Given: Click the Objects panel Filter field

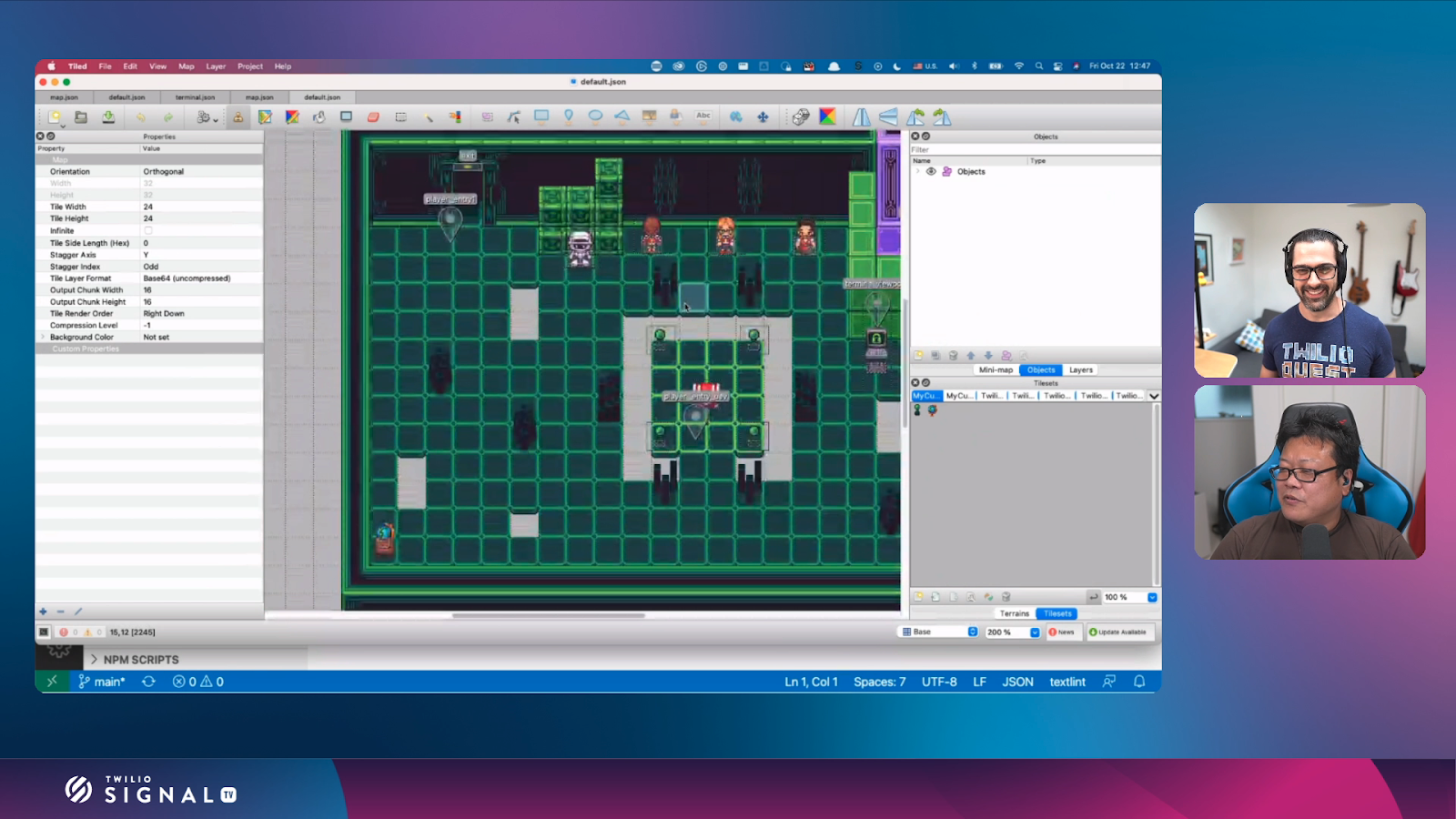Looking at the screenshot, I should [1035, 149].
